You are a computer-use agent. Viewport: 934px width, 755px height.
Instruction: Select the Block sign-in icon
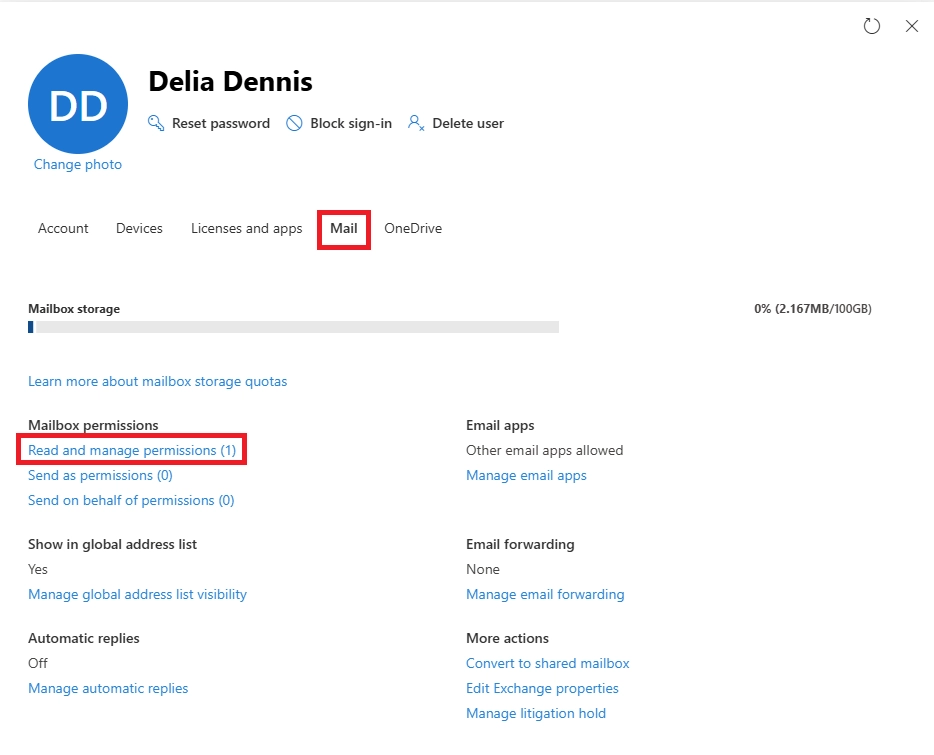pos(295,123)
